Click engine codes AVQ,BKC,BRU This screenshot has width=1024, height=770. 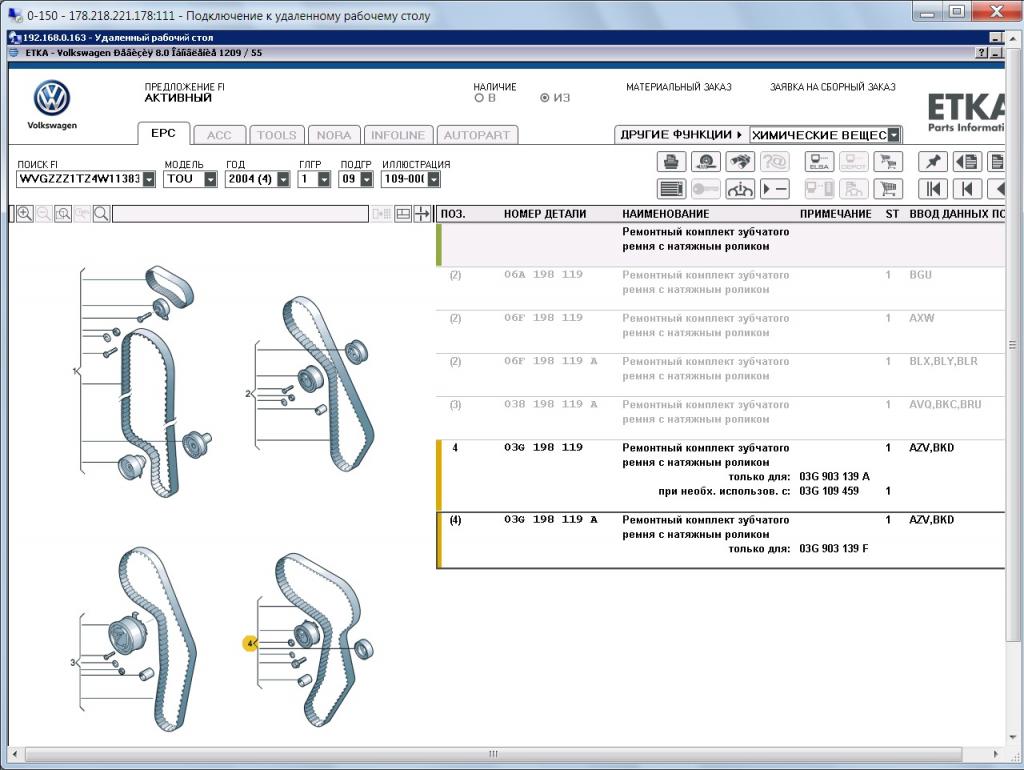click(945, 404)
